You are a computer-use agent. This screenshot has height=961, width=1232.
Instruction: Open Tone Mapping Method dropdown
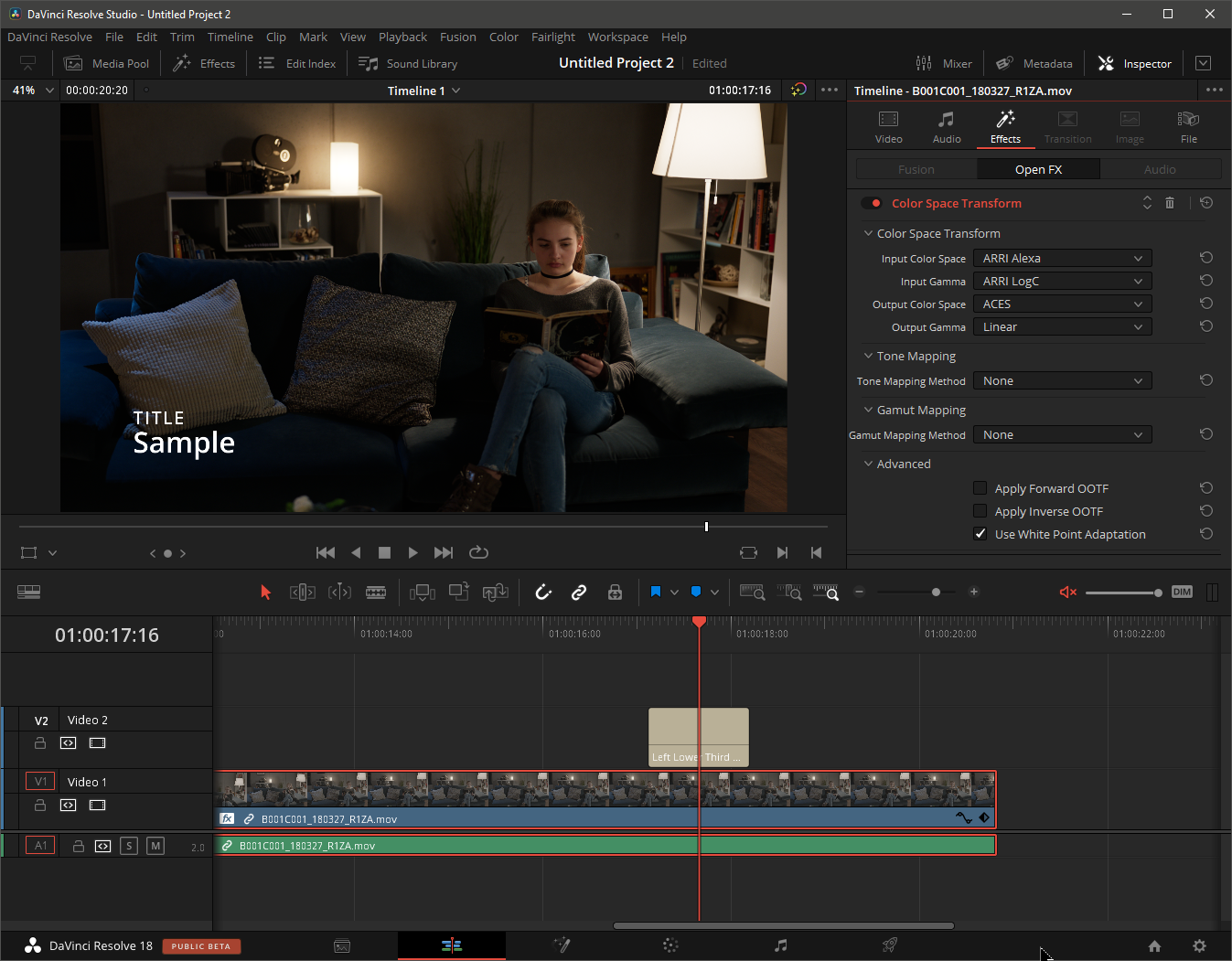pyautogui.click(x=1062, y=380)
